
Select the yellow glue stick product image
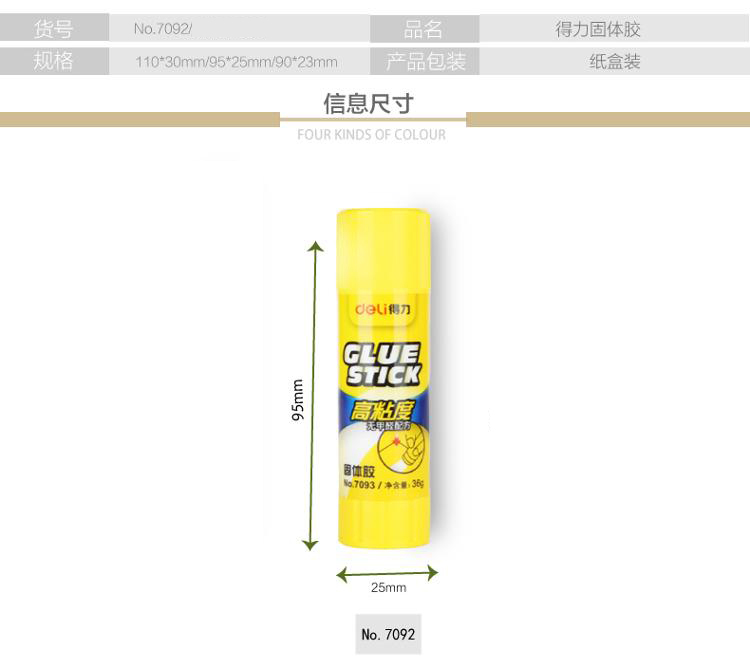(384, 378)
